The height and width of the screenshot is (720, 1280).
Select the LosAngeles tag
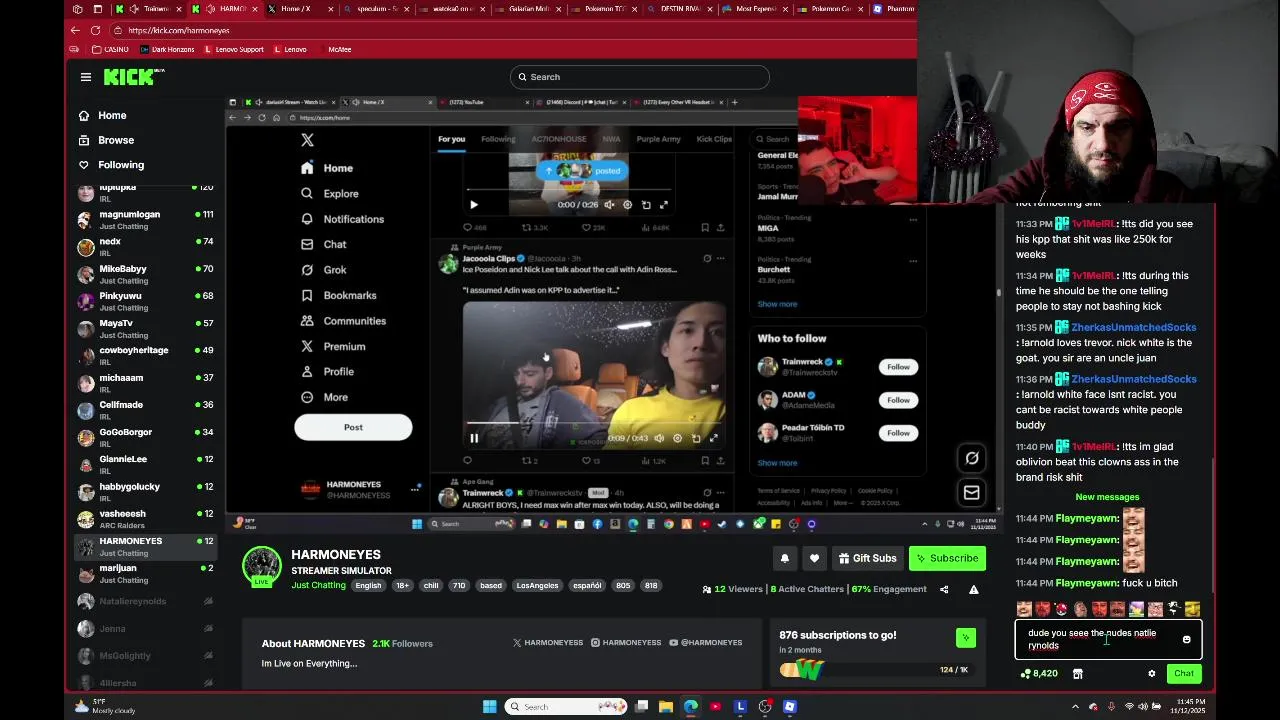pos(537,585)
